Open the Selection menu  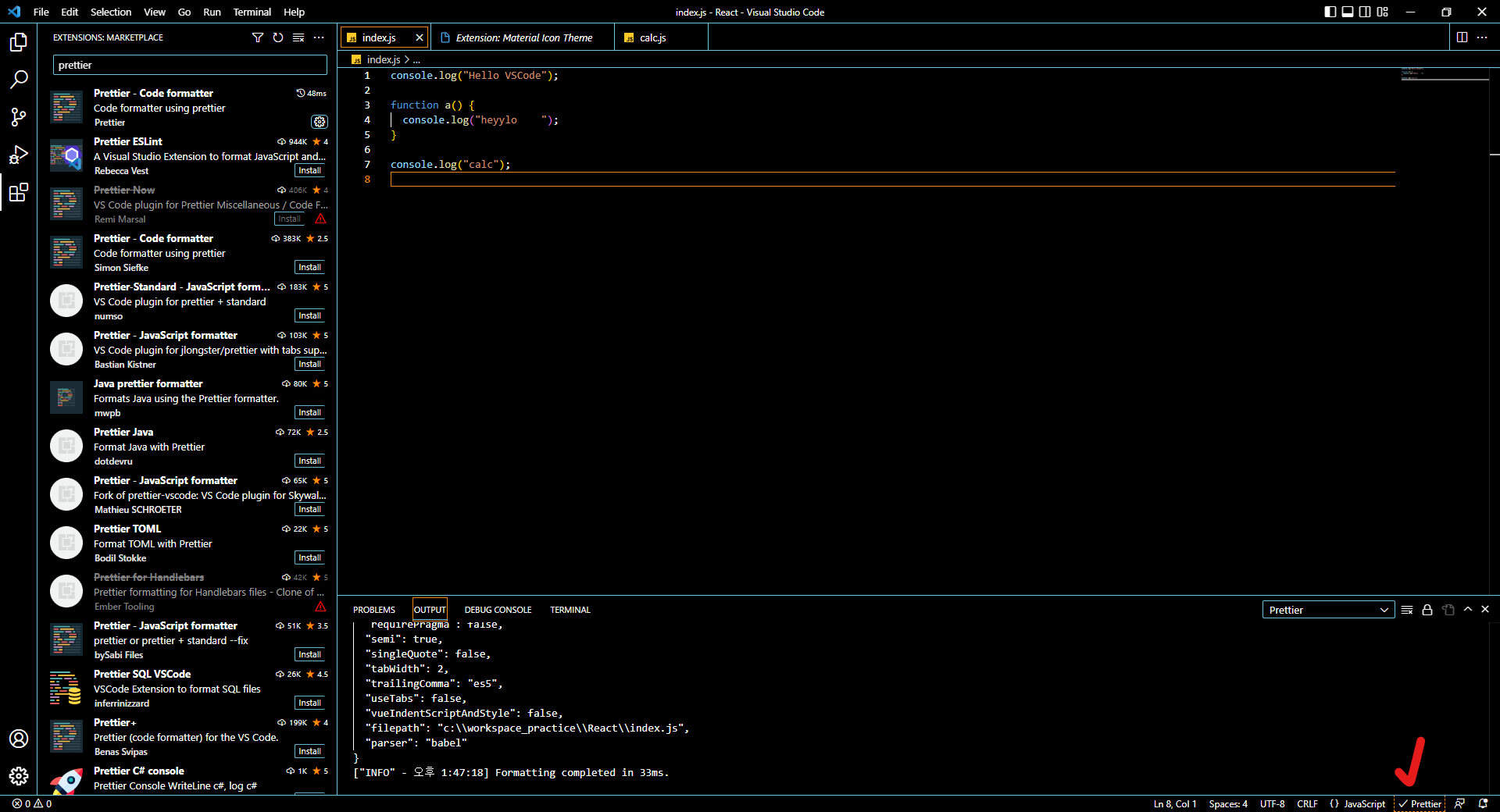[111, 12]
